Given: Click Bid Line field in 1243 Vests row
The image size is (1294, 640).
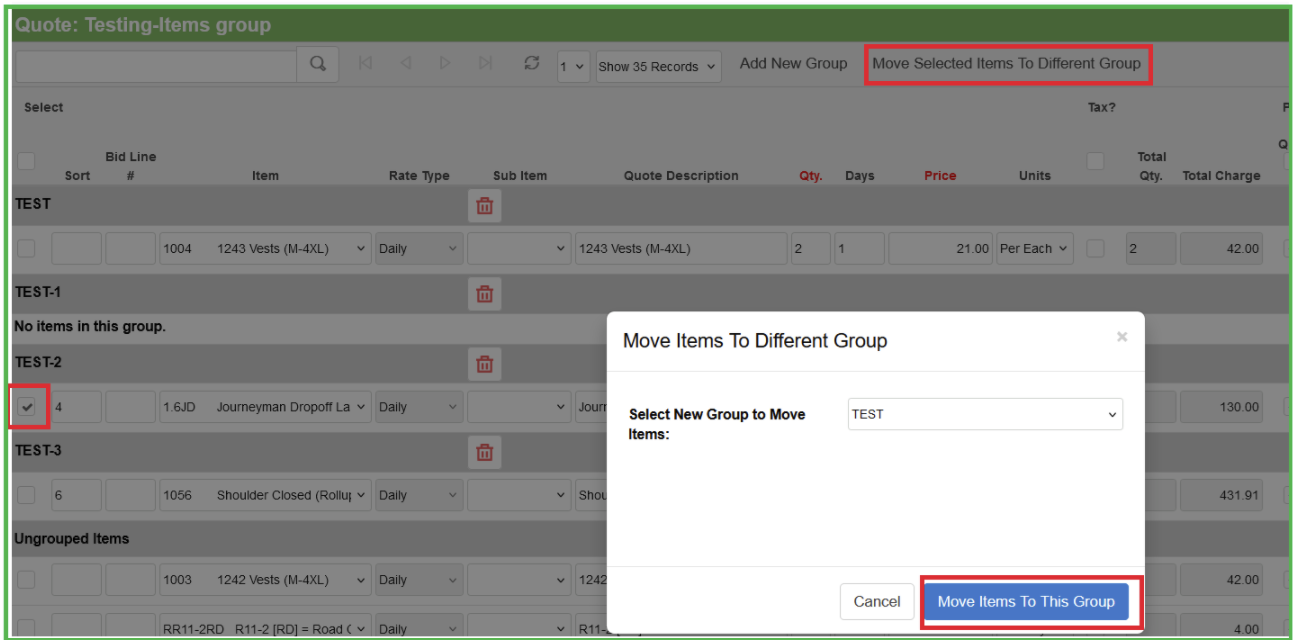Looking at the screenshot, I should pos(130,249).
